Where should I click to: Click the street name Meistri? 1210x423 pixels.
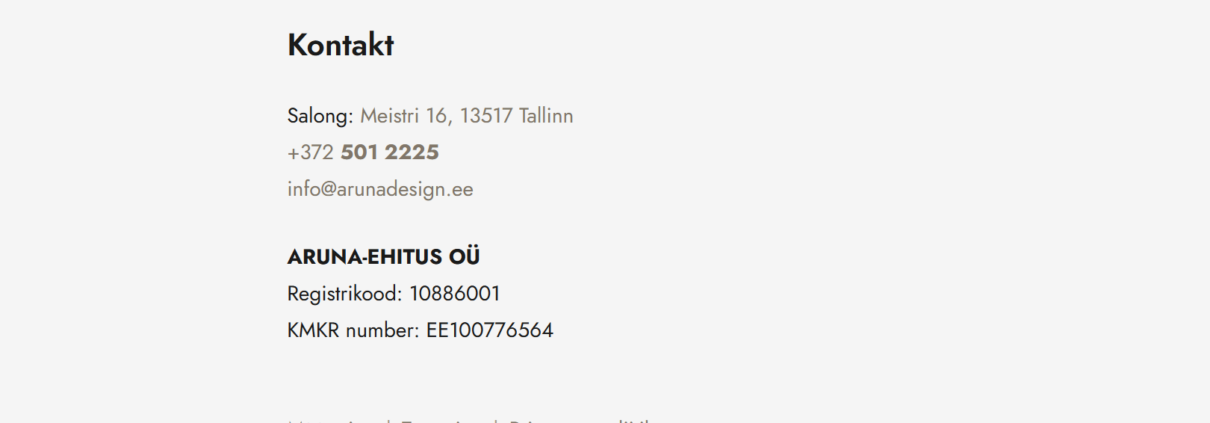pos(390,116)
